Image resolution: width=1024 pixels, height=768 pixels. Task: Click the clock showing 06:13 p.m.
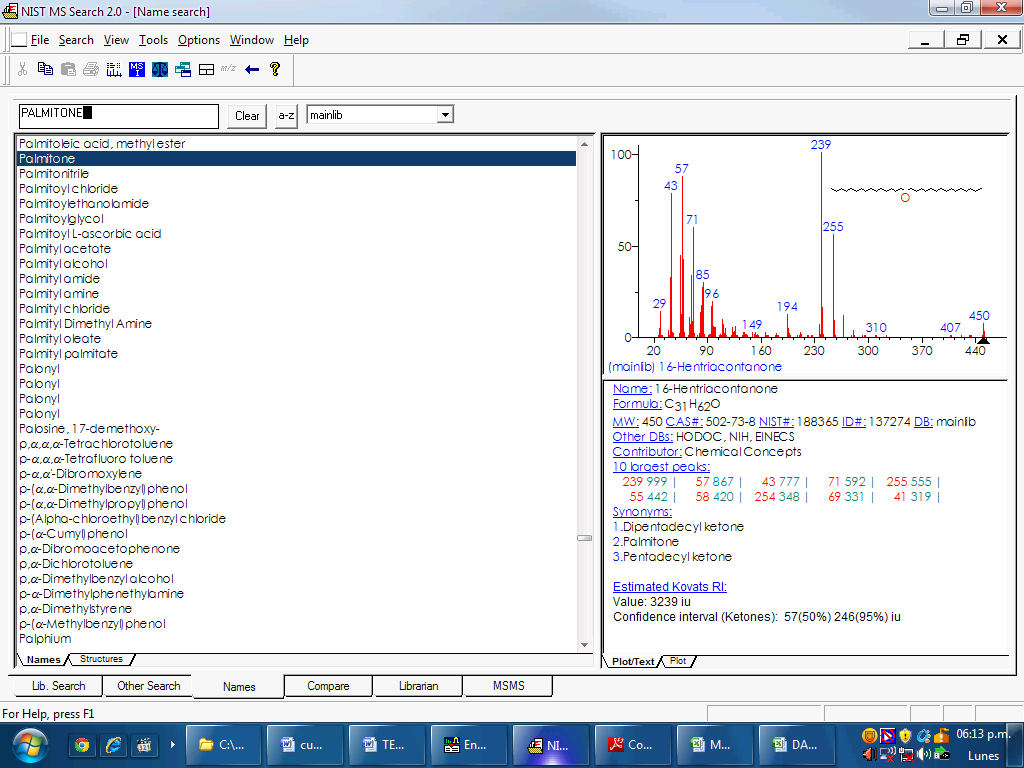pos(983,734)
